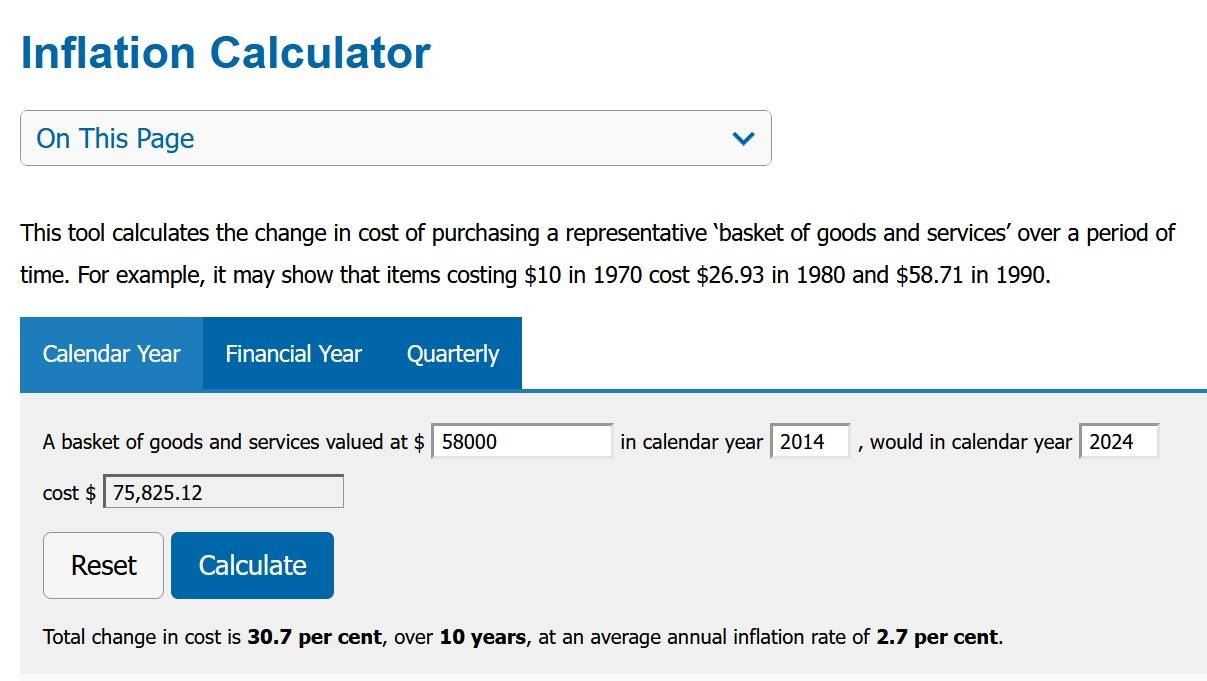The height and width of the screenshot is (681, 1207).
Task: Click the Inflation Calculator heading
Action: tap(225, 52)
